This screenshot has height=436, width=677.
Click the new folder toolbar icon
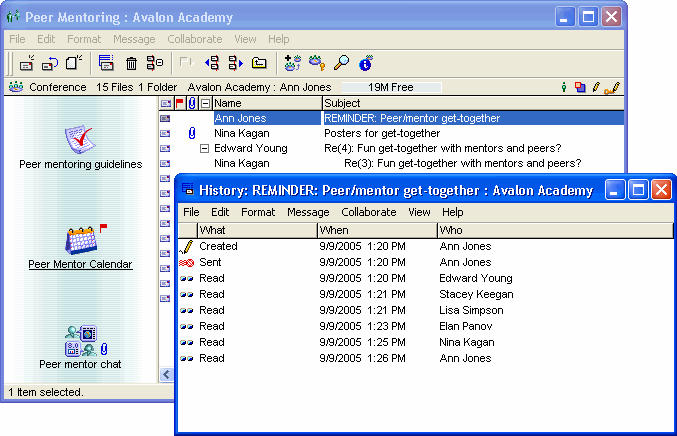pyautogui.click(x=259, y=63)
